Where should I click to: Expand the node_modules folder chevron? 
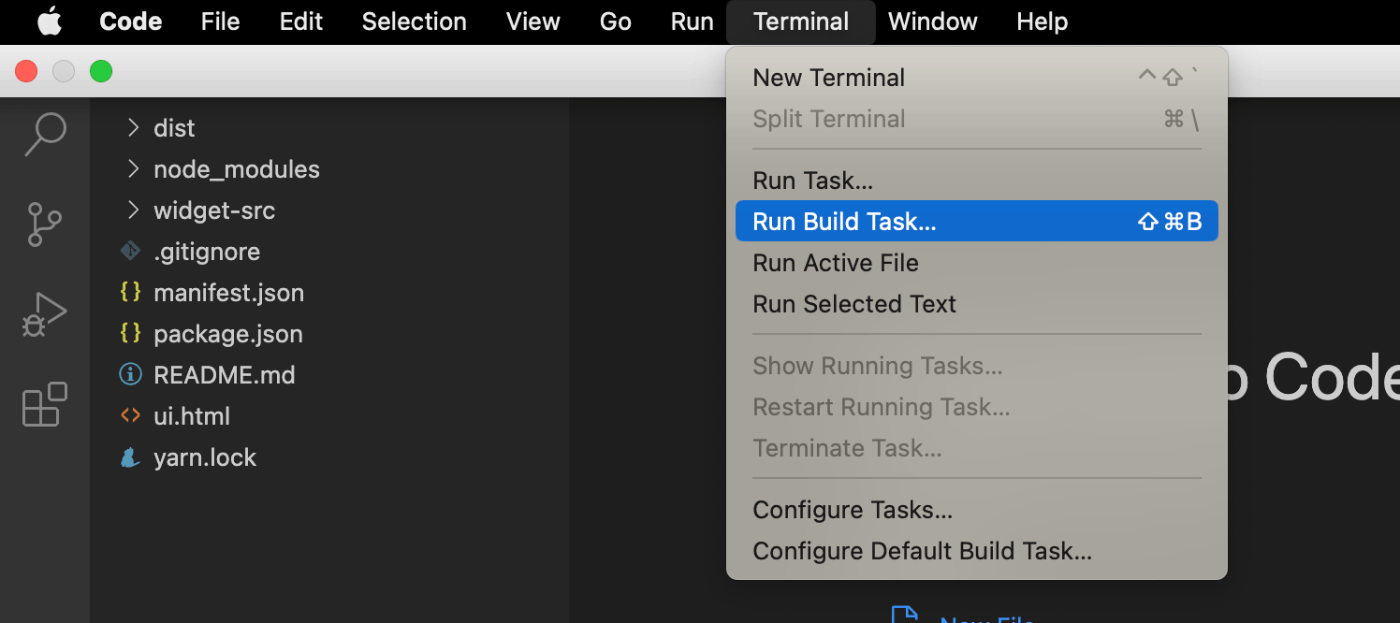132,168
